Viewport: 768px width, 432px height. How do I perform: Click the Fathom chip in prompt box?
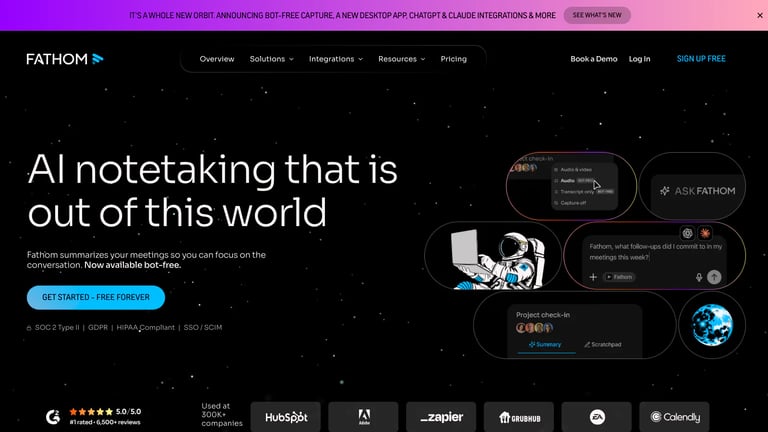tap(619, 277)
